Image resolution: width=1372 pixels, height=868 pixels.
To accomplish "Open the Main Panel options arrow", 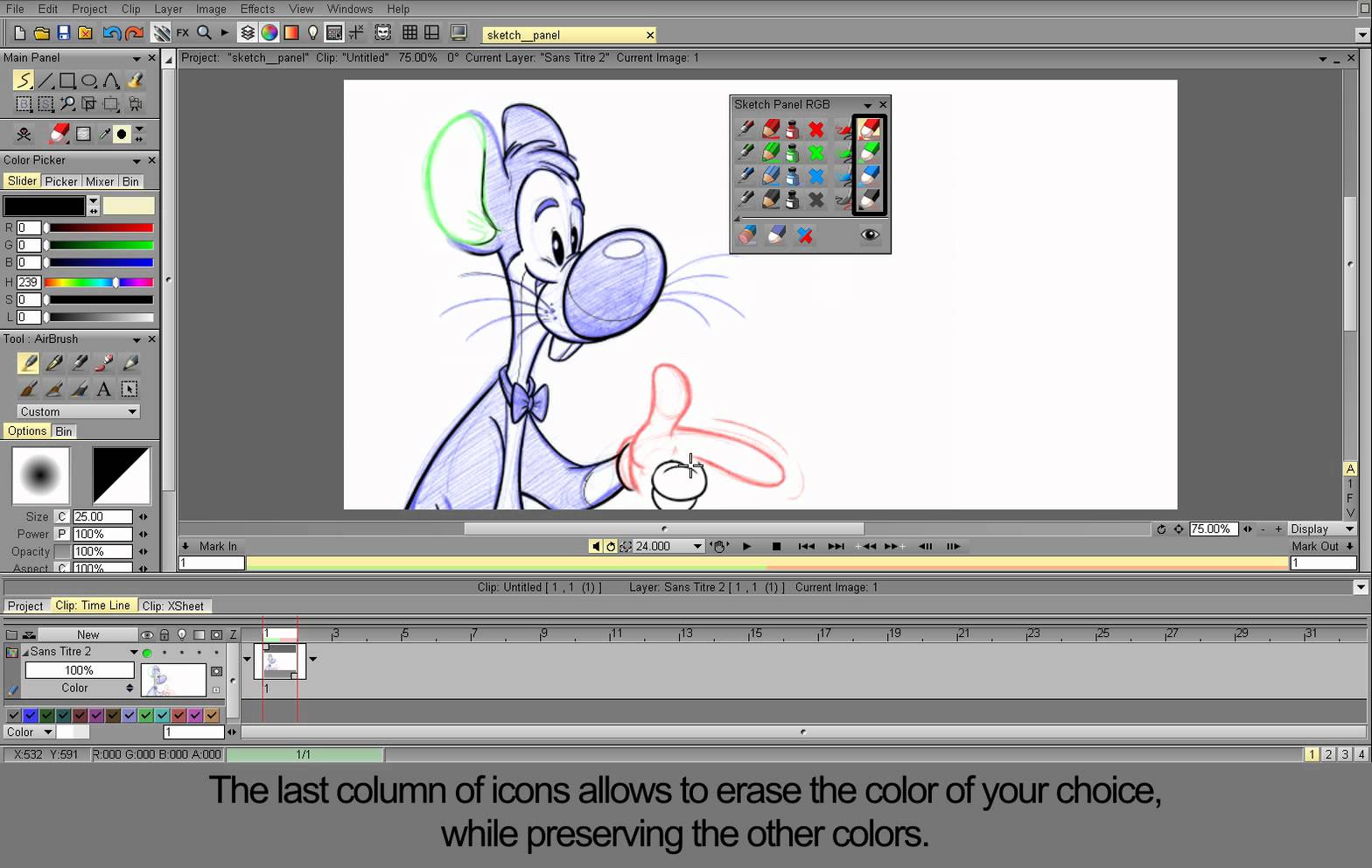I will (x=136, y=58).
